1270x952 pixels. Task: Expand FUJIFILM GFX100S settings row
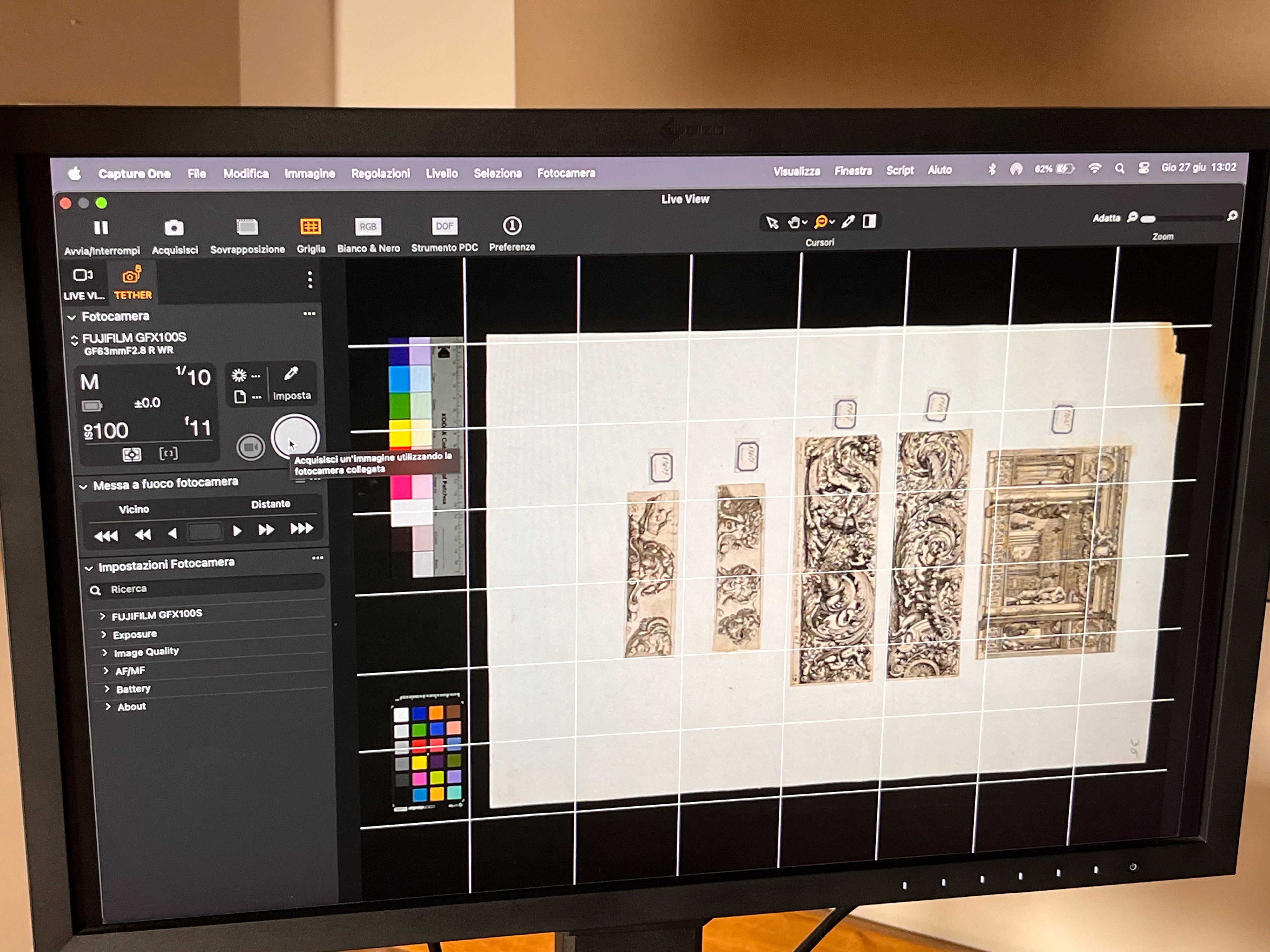(x=102, y=616)
